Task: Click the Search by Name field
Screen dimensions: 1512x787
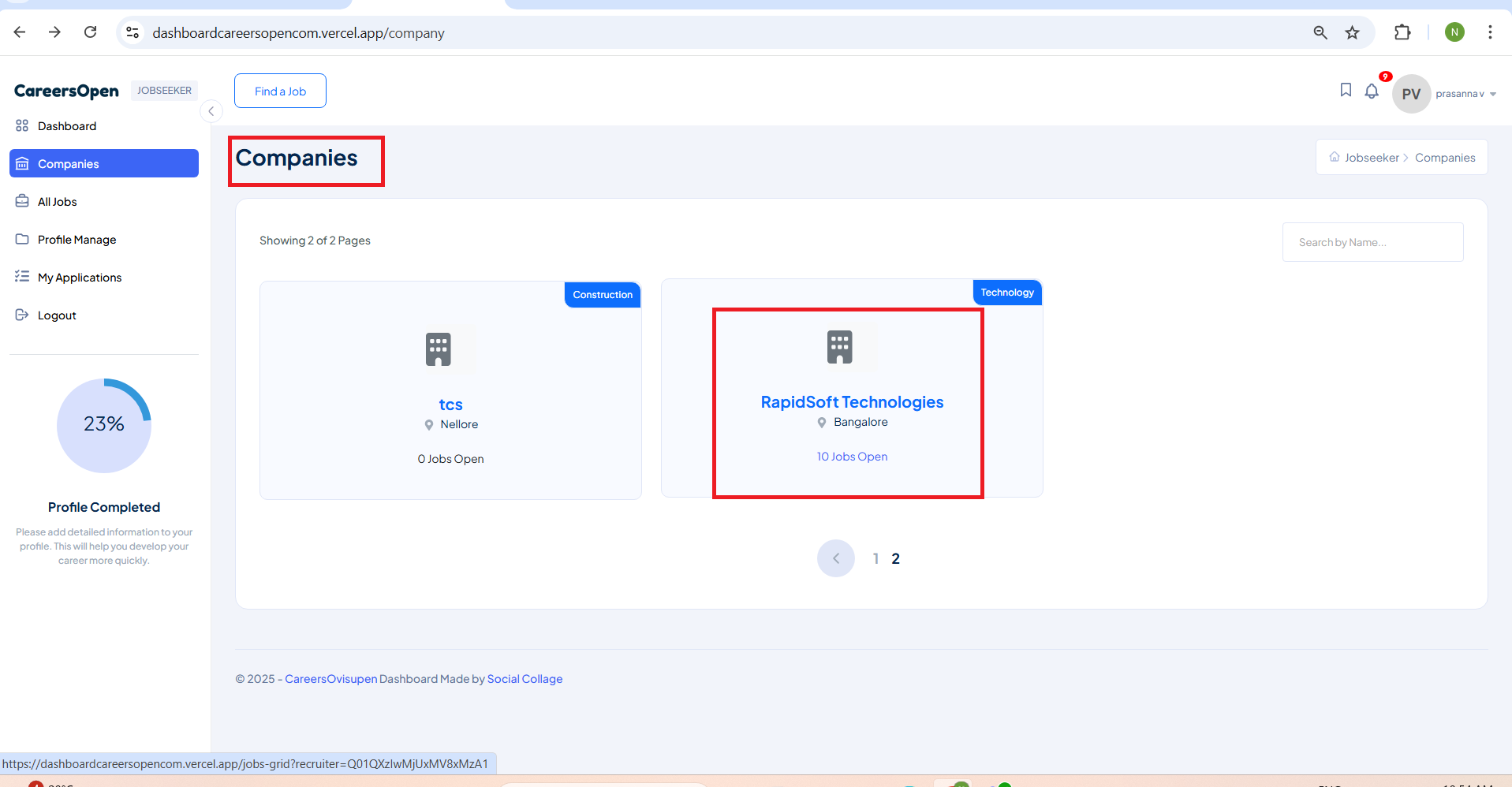Action: 1372,242
